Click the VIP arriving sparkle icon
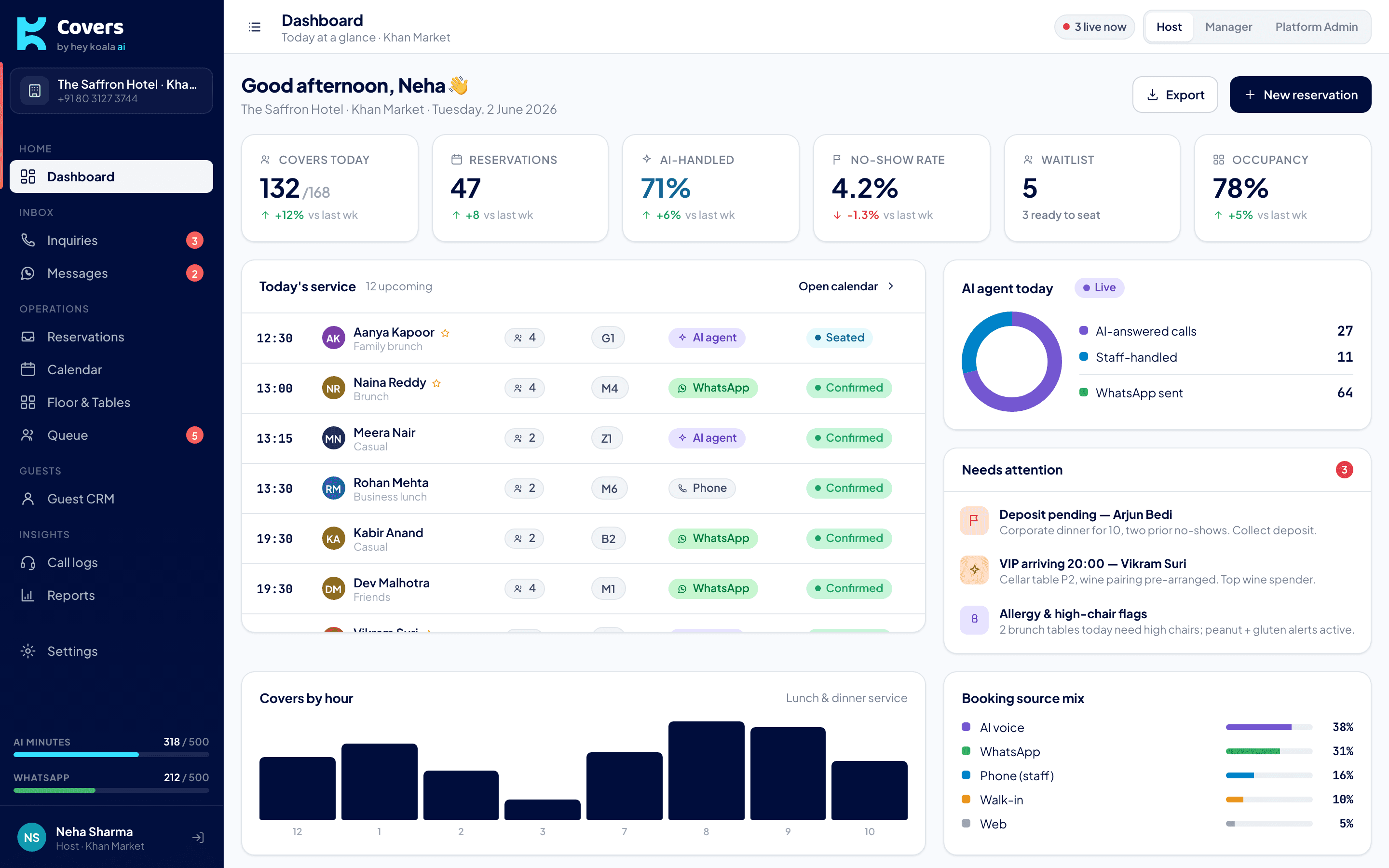Viewport: 1389px width, 868px height. click(x=974, y=570)
